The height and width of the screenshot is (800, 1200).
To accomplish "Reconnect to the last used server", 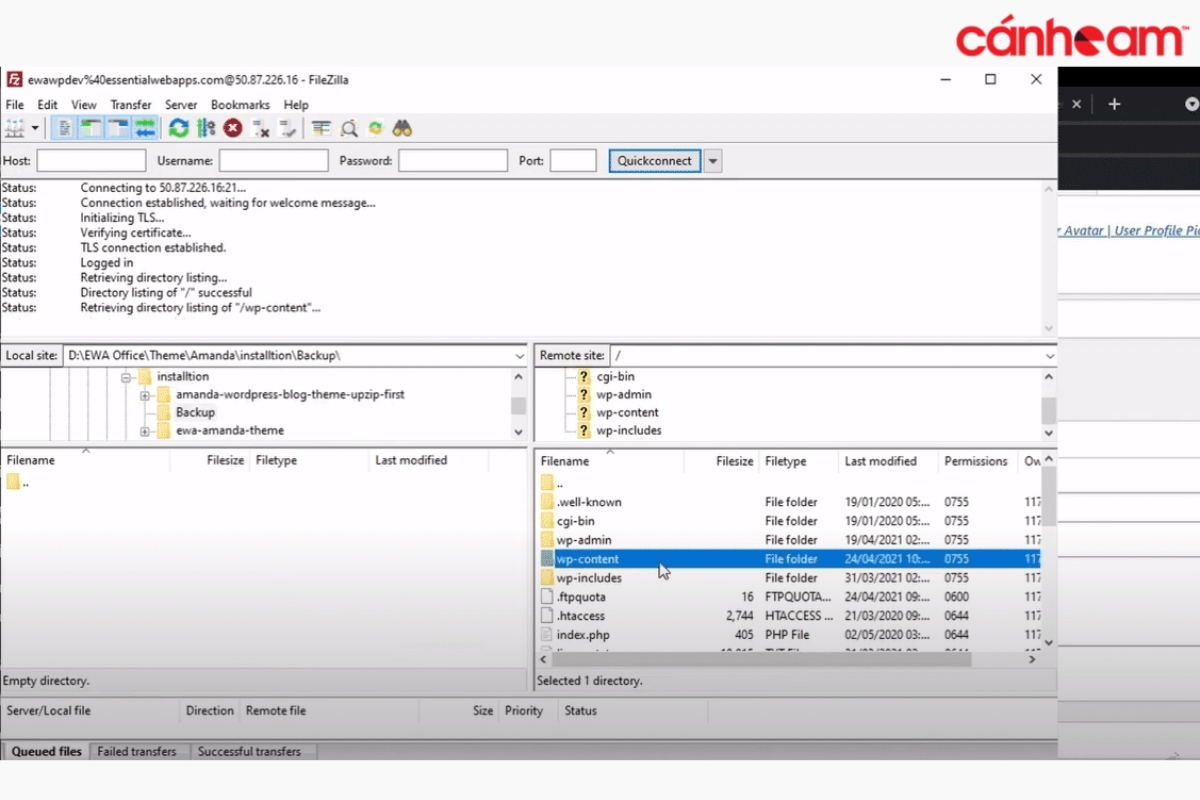I will (x=288, y=128).
